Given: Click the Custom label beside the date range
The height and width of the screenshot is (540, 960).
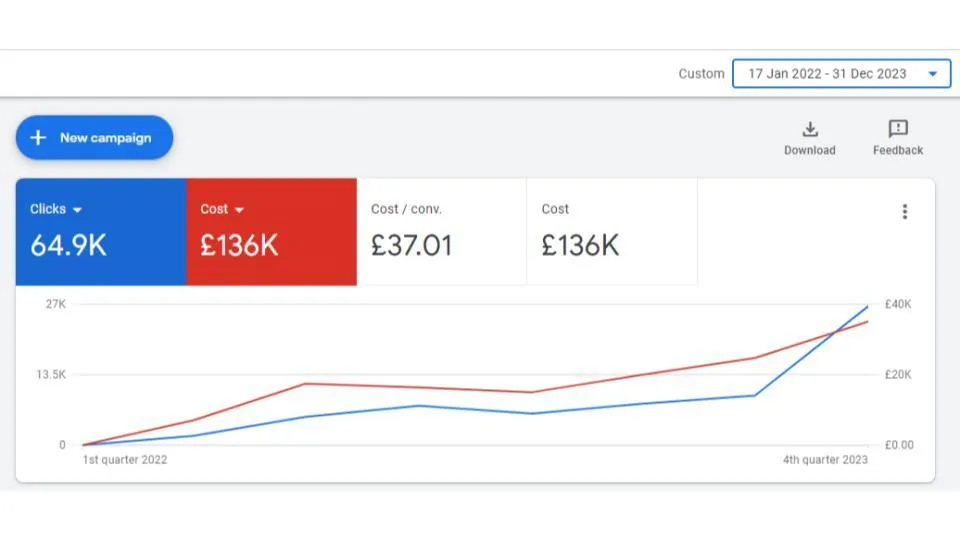Looking at the screenshot, I should 701,74.
